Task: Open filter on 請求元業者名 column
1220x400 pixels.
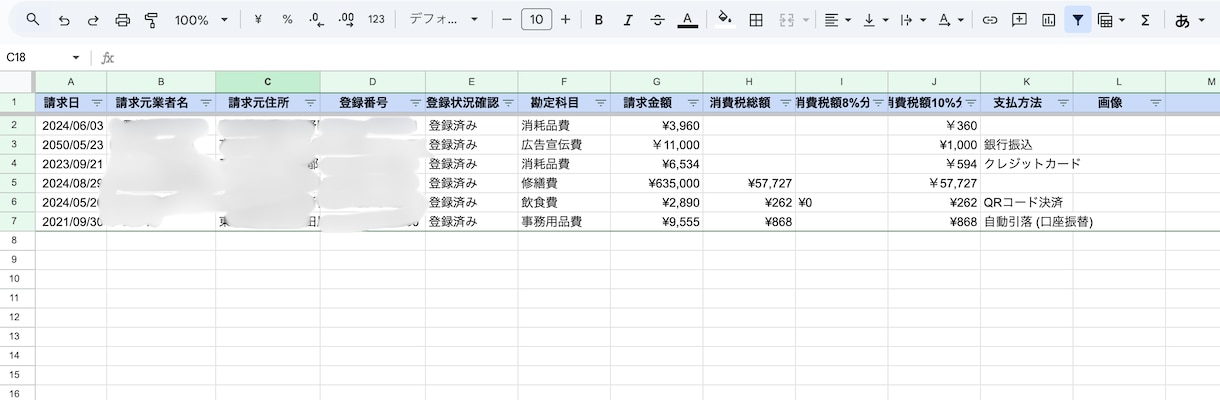Action: (x=206, y=103)
